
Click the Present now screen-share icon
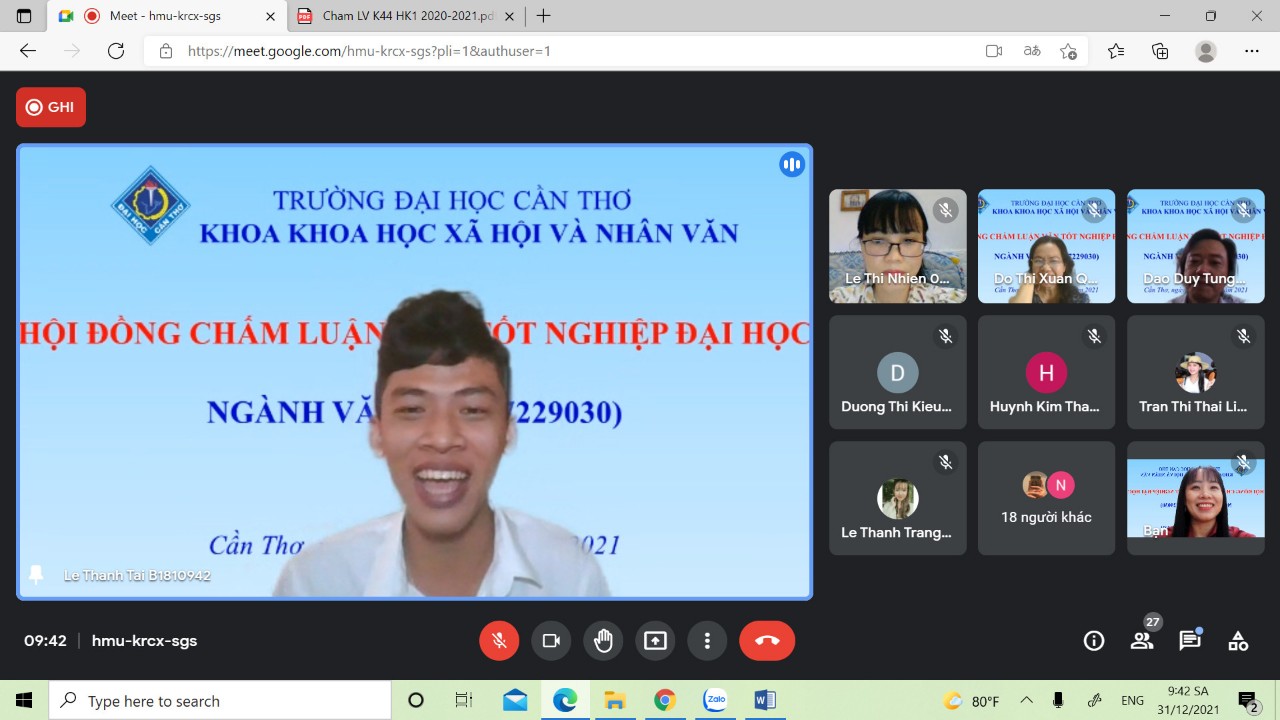pos(655,641)
